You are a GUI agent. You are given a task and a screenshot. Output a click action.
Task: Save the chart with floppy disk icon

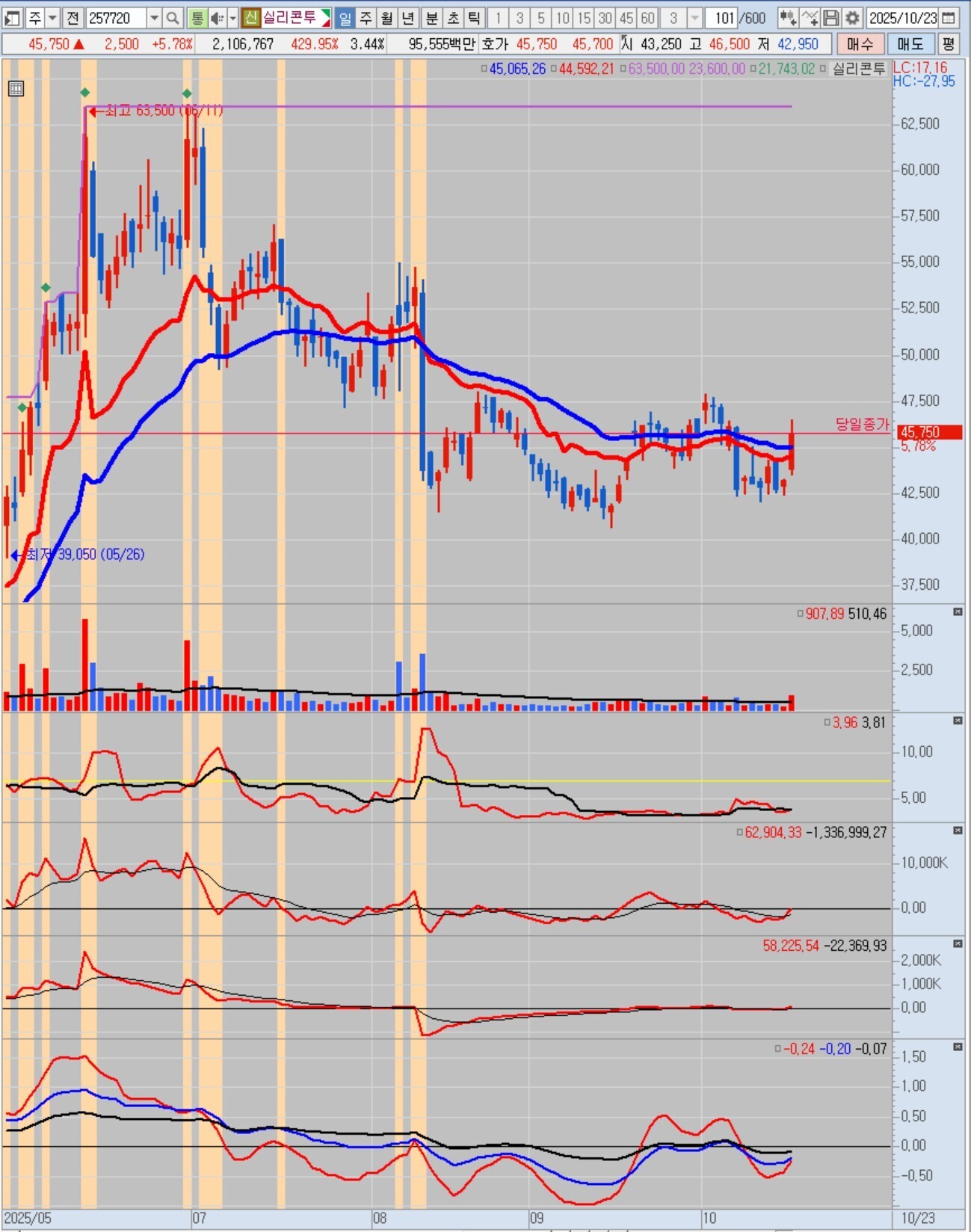coord(830,17)
